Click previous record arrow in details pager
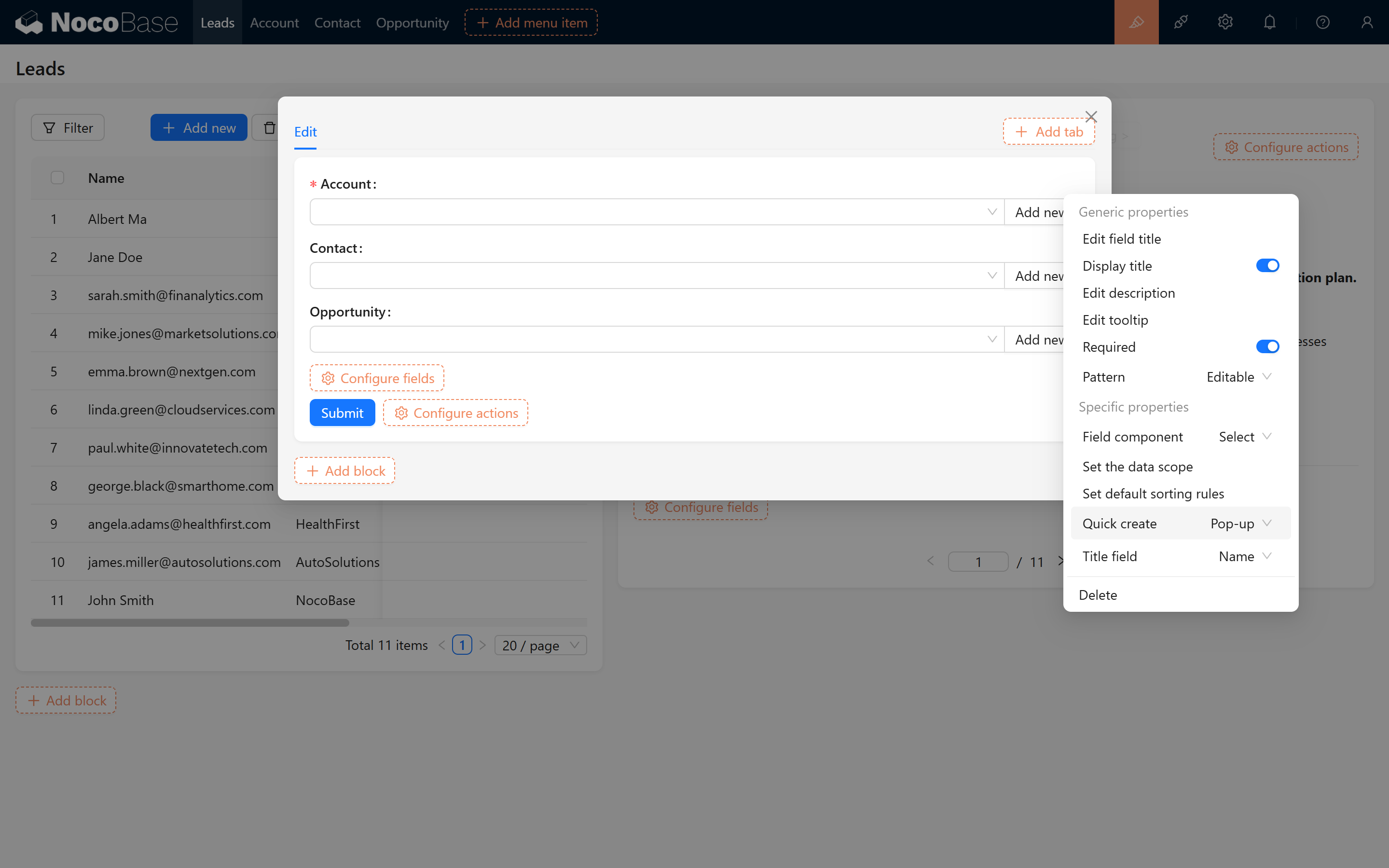Screen dimensions: 1389x868 coord(930,562)
